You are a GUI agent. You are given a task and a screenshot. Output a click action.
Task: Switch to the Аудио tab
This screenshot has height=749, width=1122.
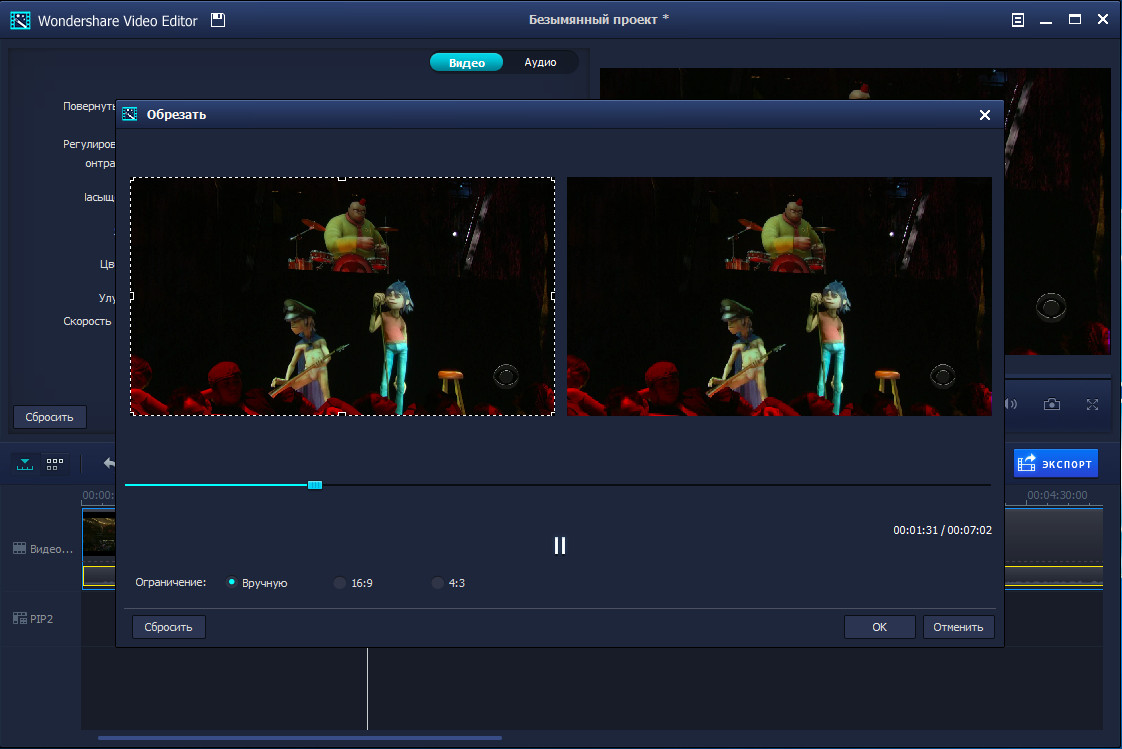click(x=540, y=62)
